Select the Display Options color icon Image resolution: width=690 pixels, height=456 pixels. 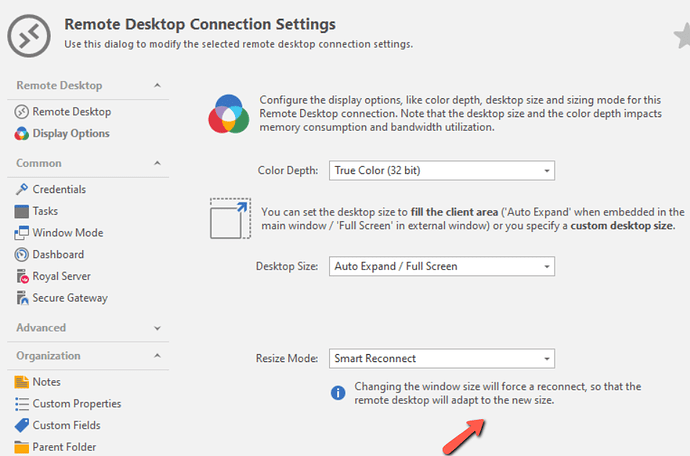[x=22, y=134]
